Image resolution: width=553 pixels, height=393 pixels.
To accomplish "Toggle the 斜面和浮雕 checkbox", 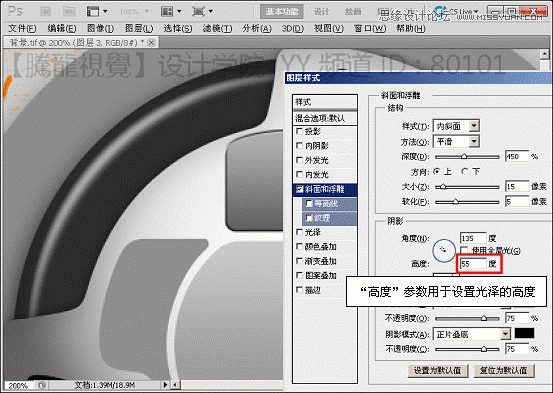I will 299,189.
